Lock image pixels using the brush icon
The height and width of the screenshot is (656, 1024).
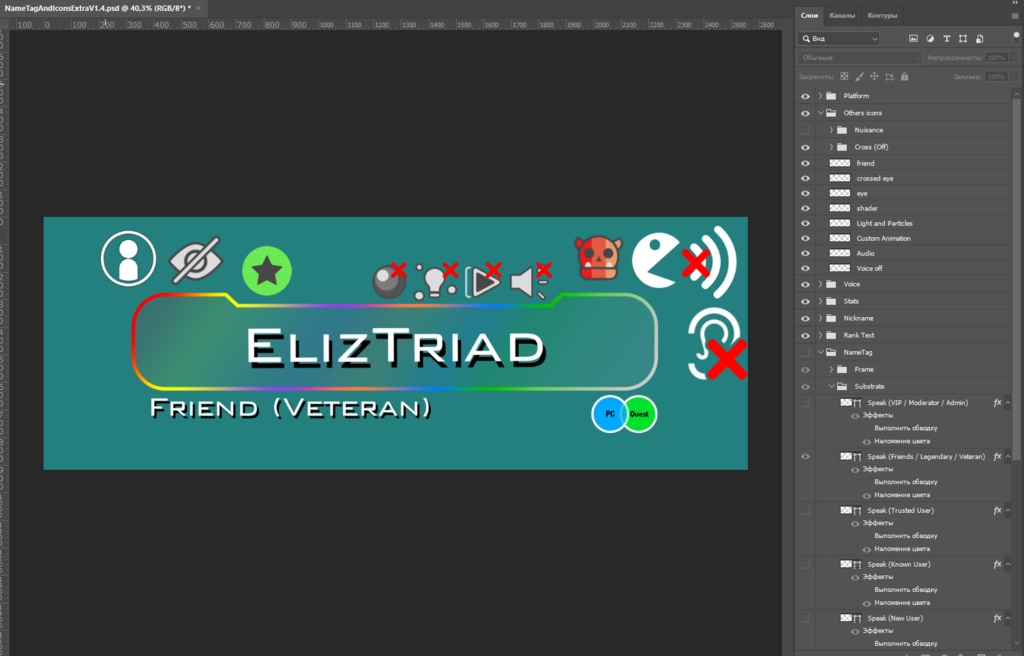[859, 76]
